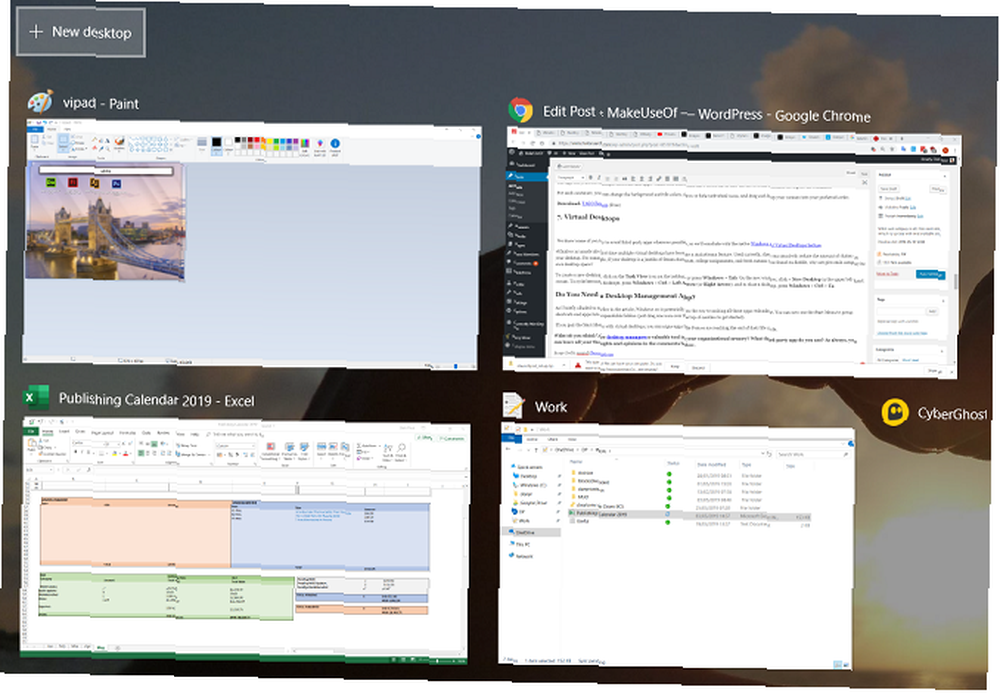1000x693 pixels.
Task: Click the refresh icon in Work explorer
Action: click(x=770, y=454)
